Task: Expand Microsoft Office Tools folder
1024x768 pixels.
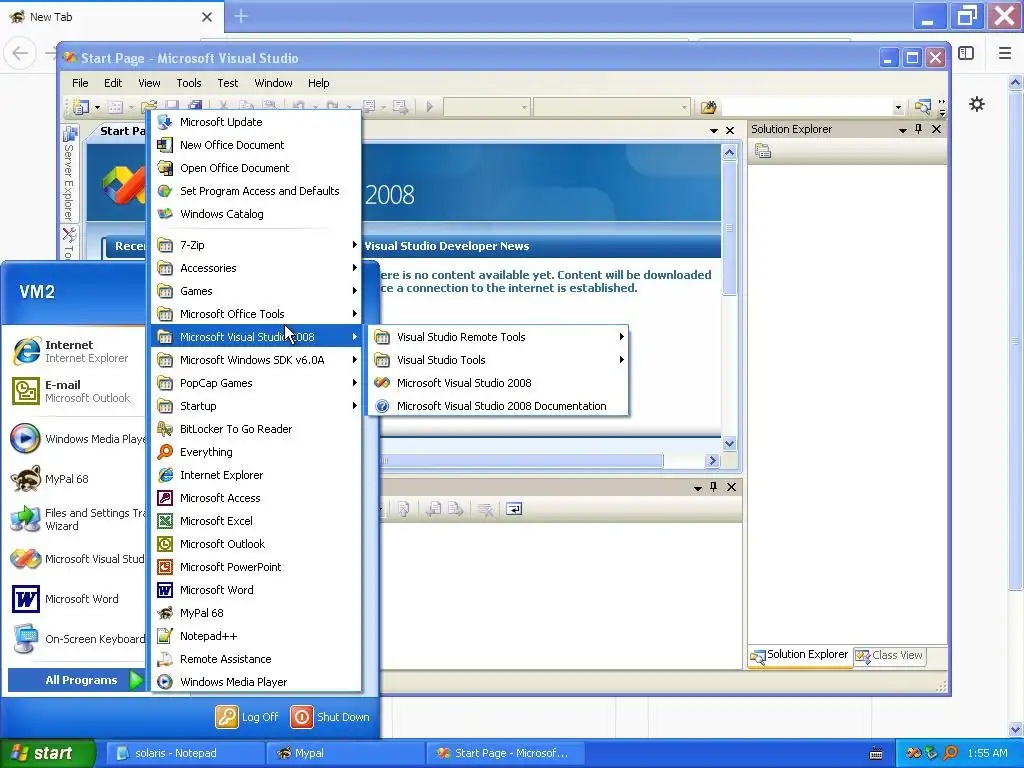Action: [257, 314]
